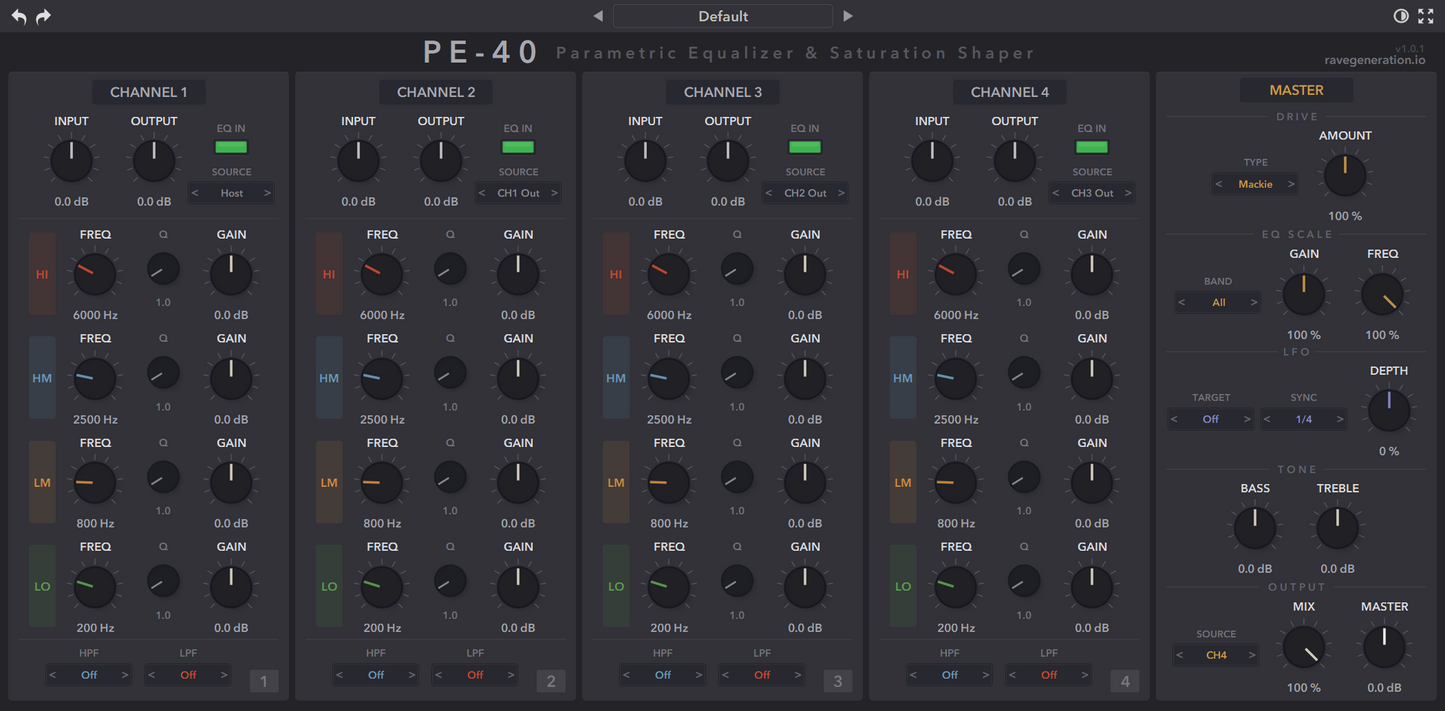The image size is (1445, 711).
Task: Click Channel 1 HM Q knob
Action: 163,373
